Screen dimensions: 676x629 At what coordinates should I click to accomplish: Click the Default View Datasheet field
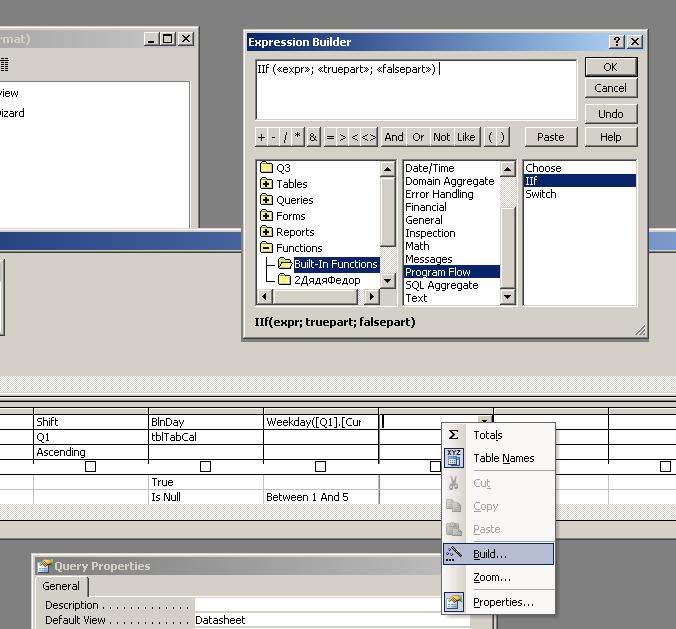332,620
